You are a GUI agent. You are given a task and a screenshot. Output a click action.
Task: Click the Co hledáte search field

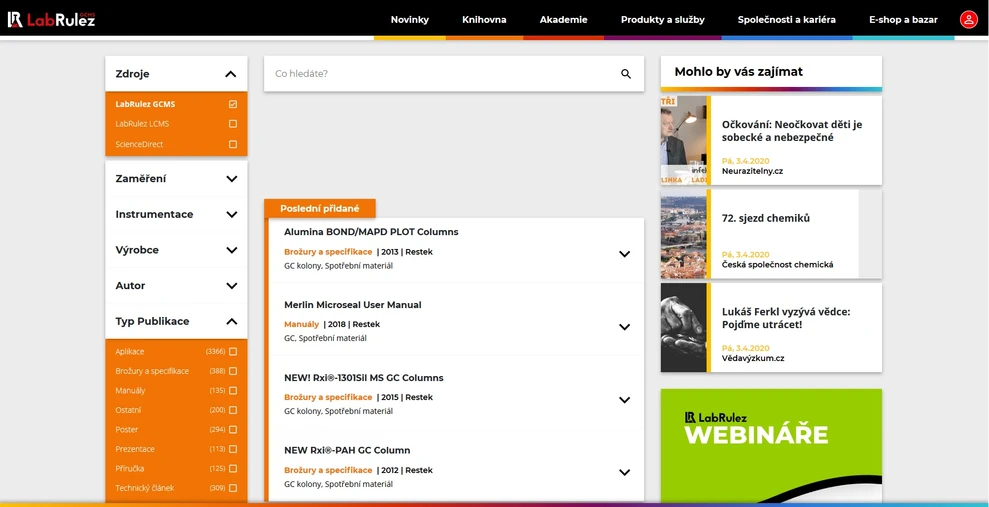[x=440, y=74]
